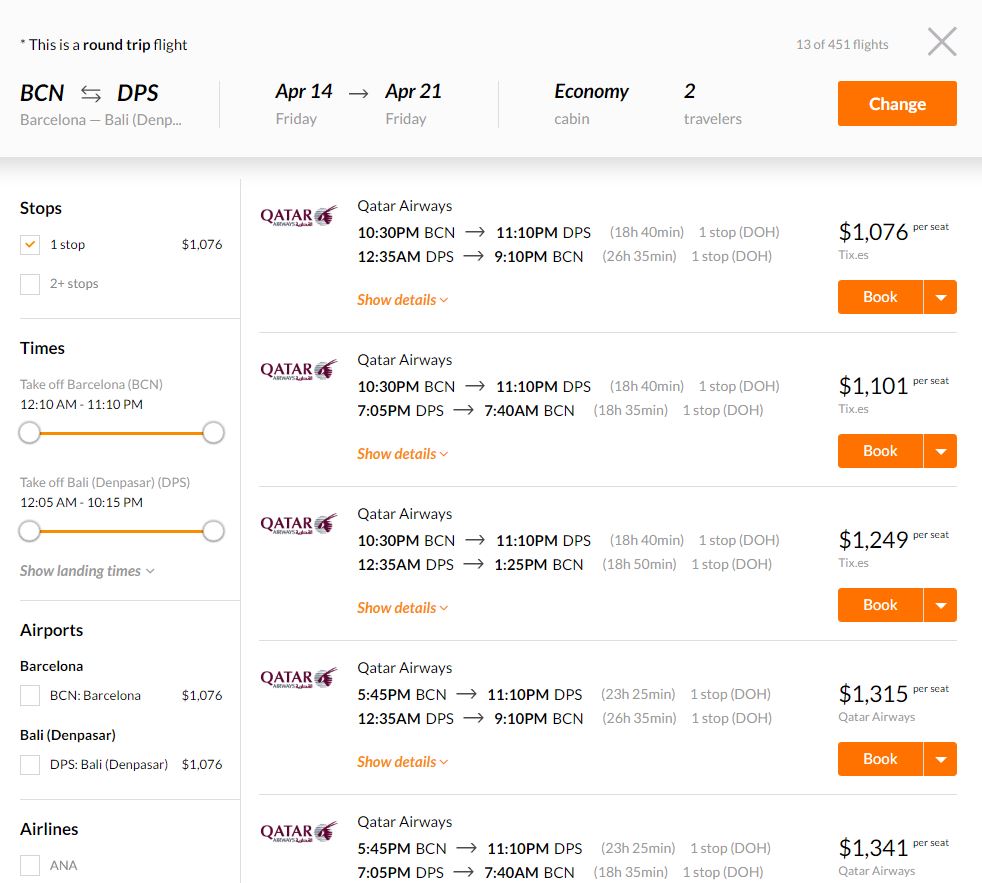Click the Bali takeoff slider's left handle
Image resolution: width=982 pixels, height=883 pixels.
(x=29, y=531)
